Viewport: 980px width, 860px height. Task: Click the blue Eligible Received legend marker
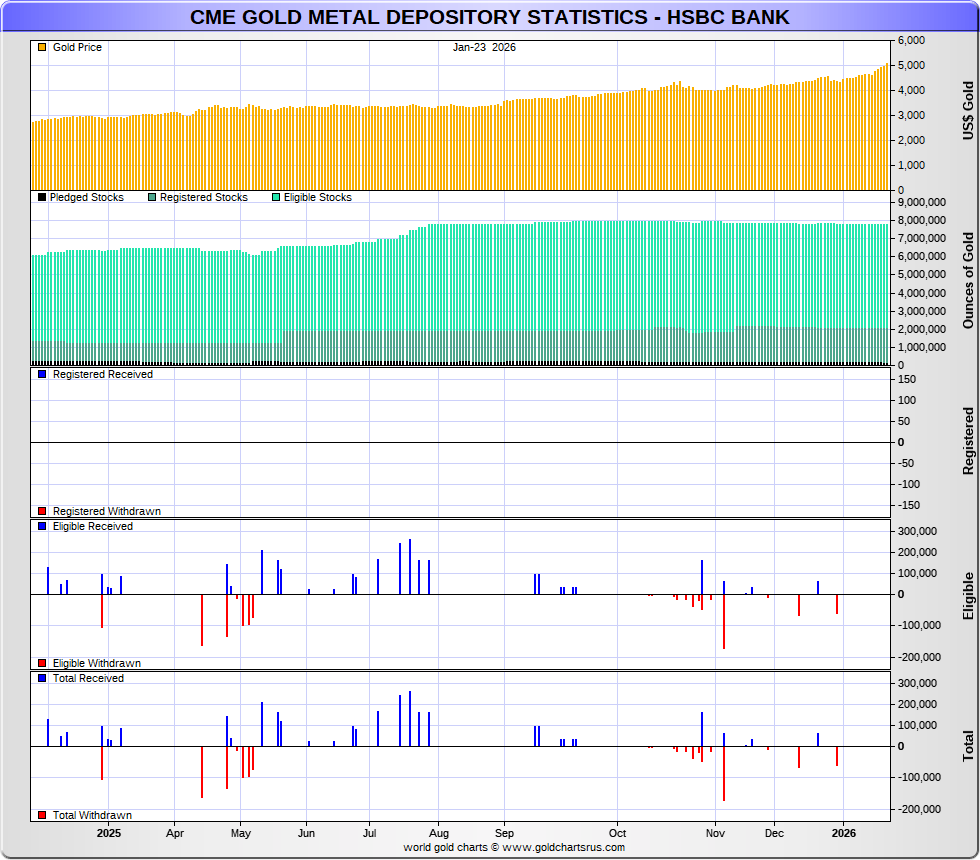(x=41, y=526)
